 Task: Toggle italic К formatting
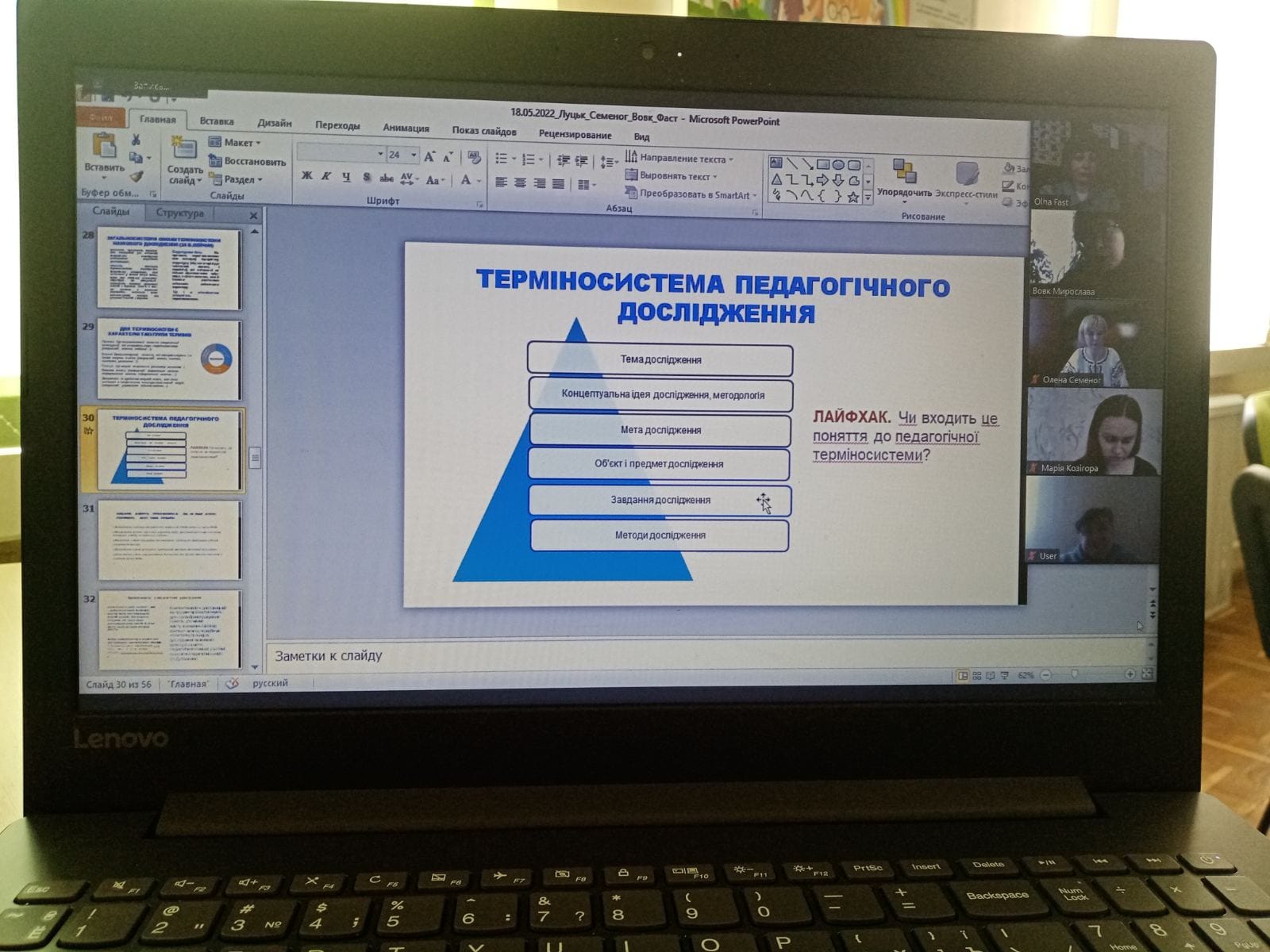[325, 176]
